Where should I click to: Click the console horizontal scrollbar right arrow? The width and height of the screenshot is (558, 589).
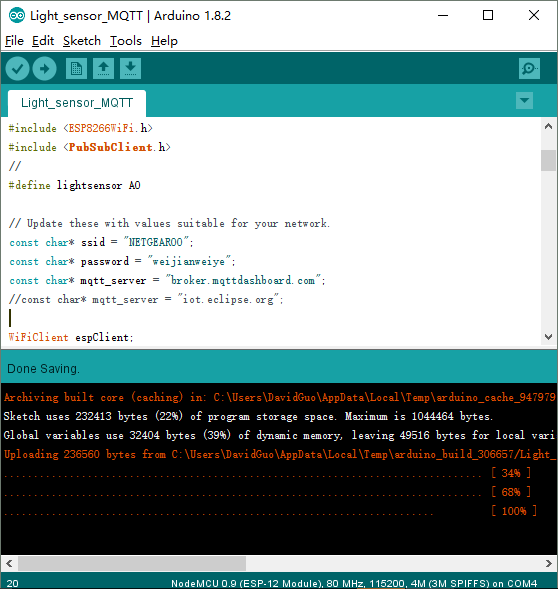pos(549,563)
